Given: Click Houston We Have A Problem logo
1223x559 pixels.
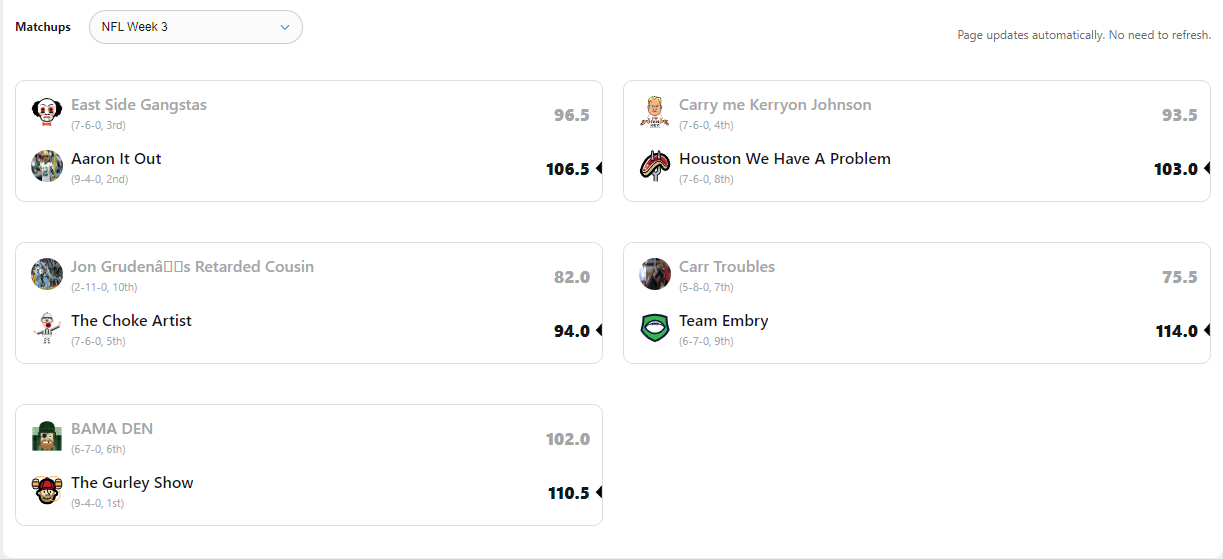Looking at the screenshot, I should click(655, 166).
